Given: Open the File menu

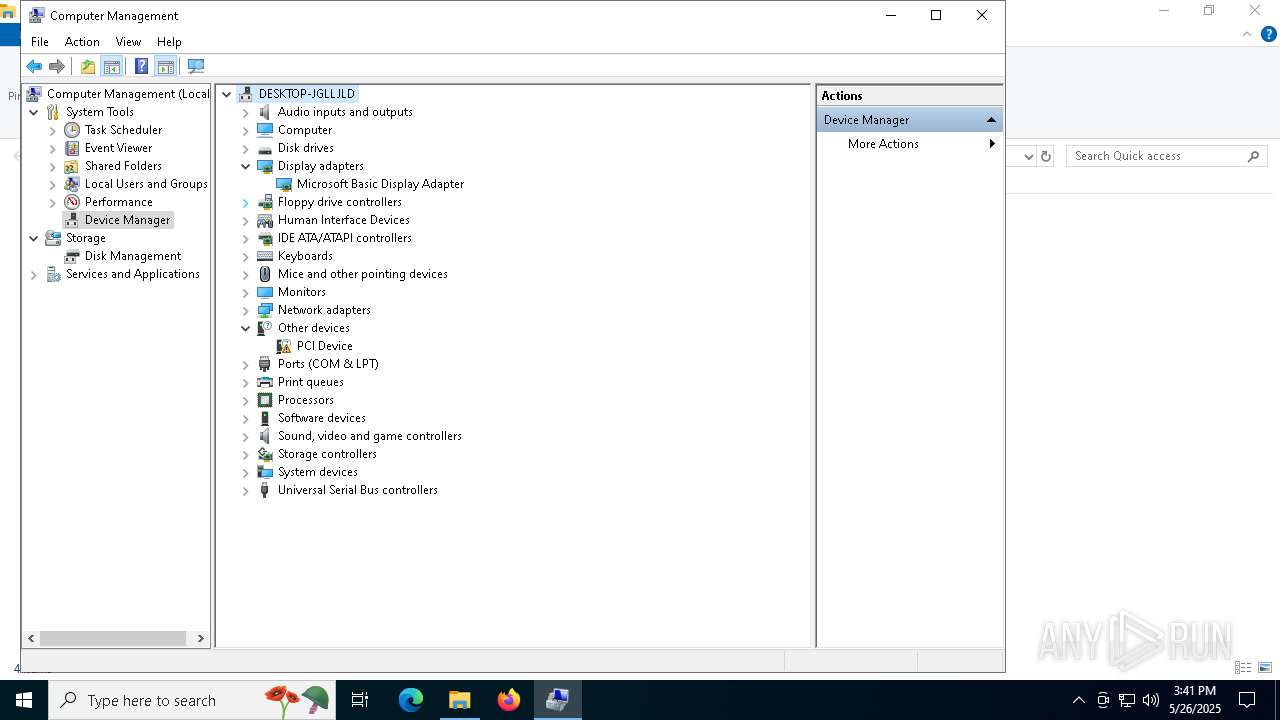Looking at the screenshot, I should click(40, 42).
